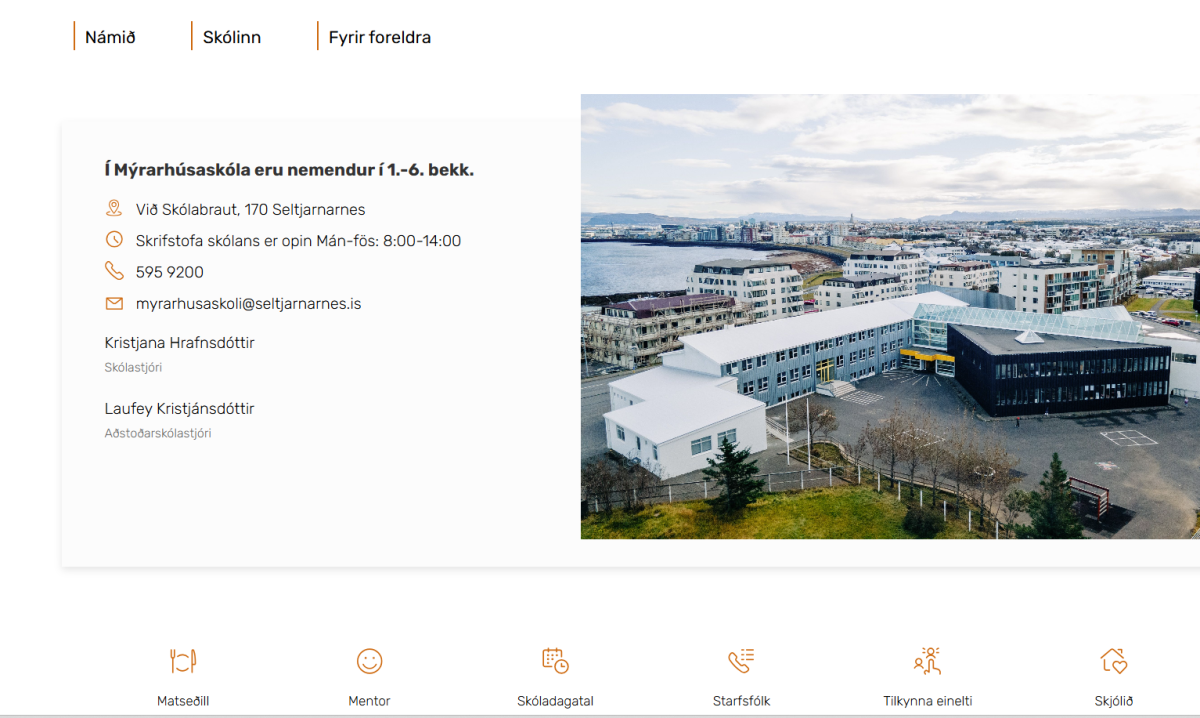Viewport: 1200px width, 718px height.
Task: Click the Starfsfólk phone list icon
Action: tap(741, 661)
